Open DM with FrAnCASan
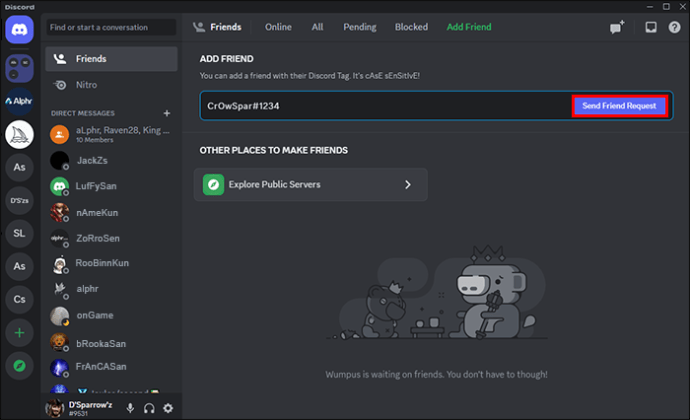Screen dimensions: 690x420 (x=111, y=367)
